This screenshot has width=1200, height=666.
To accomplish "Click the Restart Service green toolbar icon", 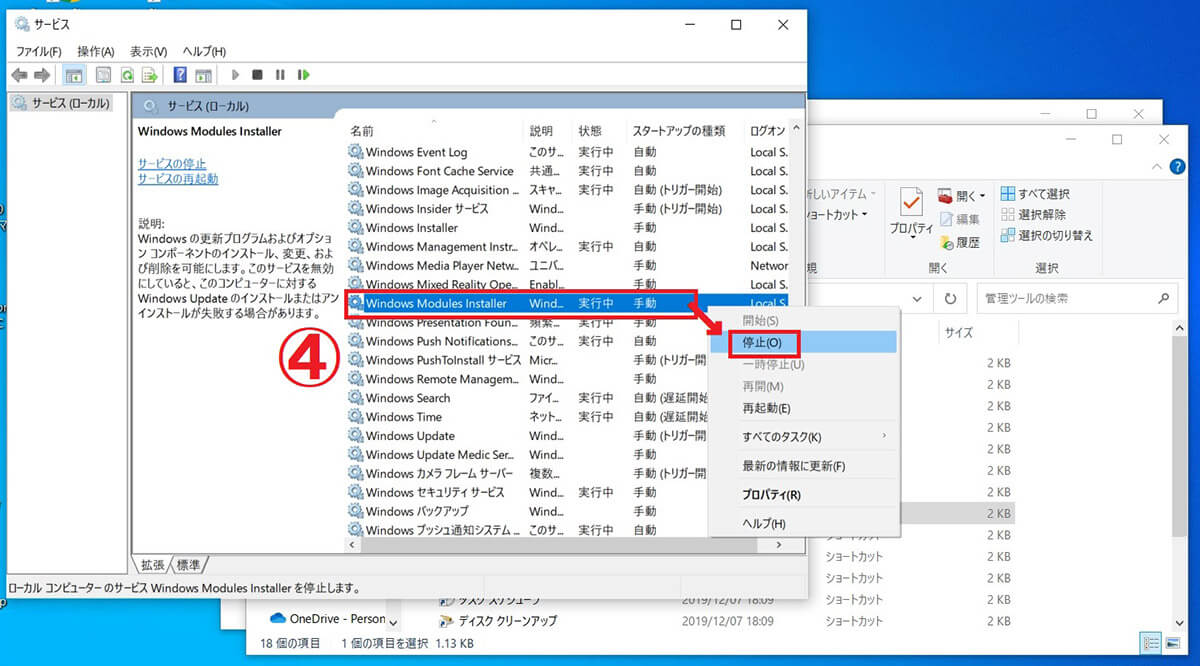I will tap(303, 75).
